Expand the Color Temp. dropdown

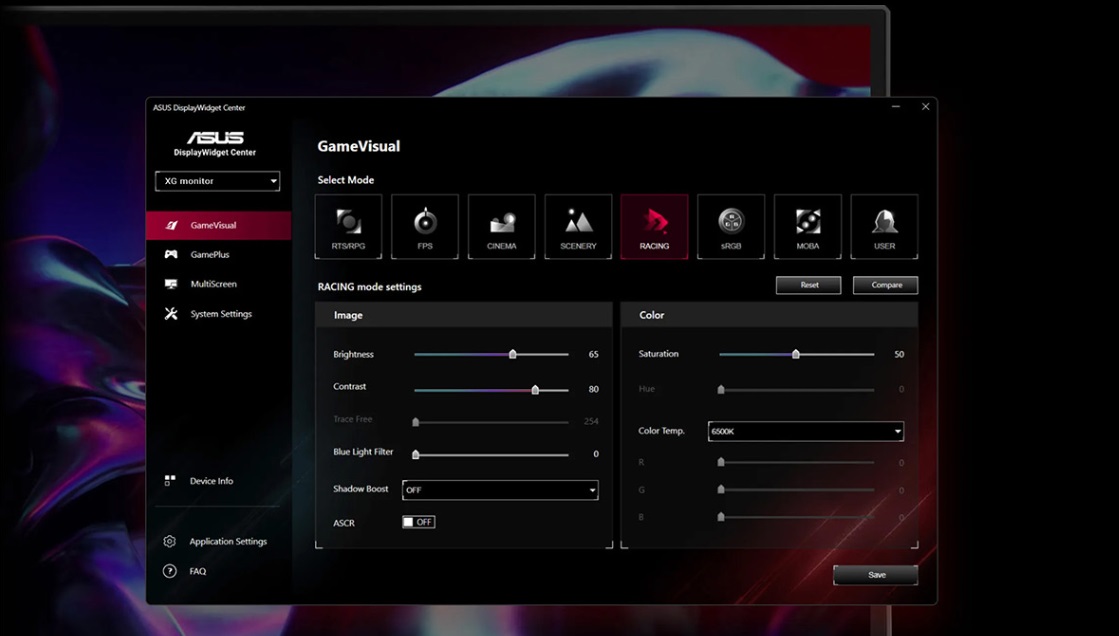tap(805, 431)
